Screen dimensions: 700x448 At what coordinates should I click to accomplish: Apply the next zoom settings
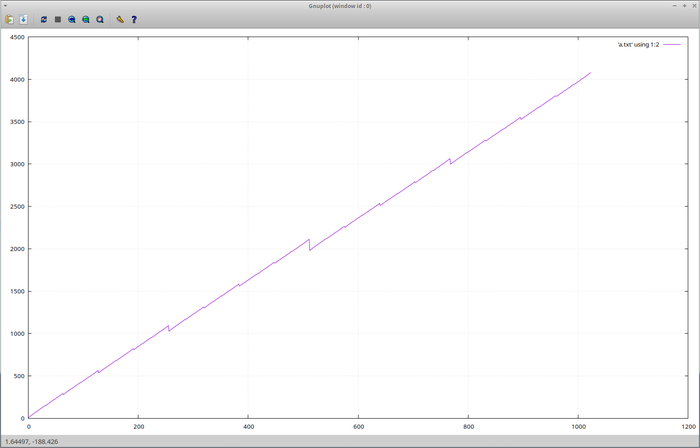tap(86, 19)
